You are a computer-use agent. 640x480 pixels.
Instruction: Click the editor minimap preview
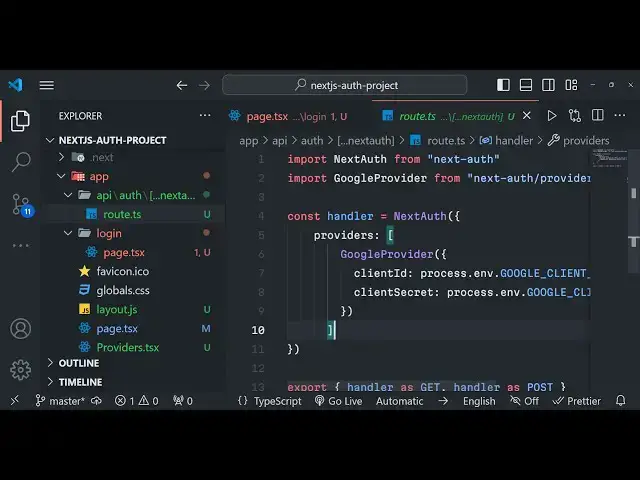[x=610, y=158]
